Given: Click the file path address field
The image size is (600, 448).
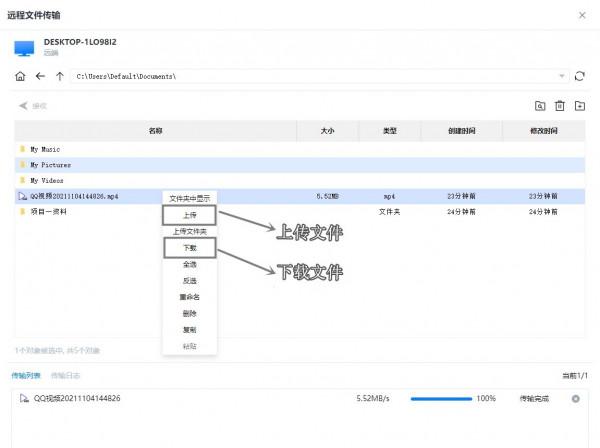Looking at the screenshot, I should point(310,76).
